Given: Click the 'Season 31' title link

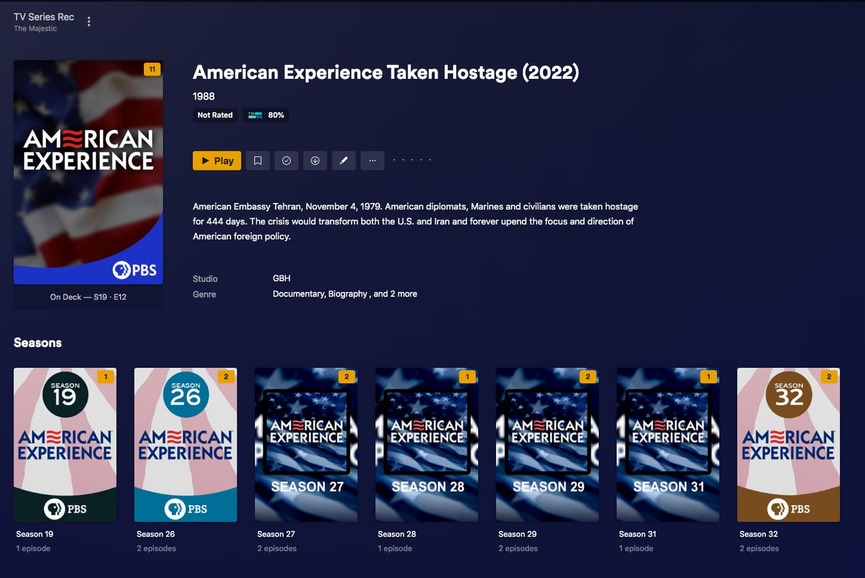Looking at the screenshot, I should [638, 534].
